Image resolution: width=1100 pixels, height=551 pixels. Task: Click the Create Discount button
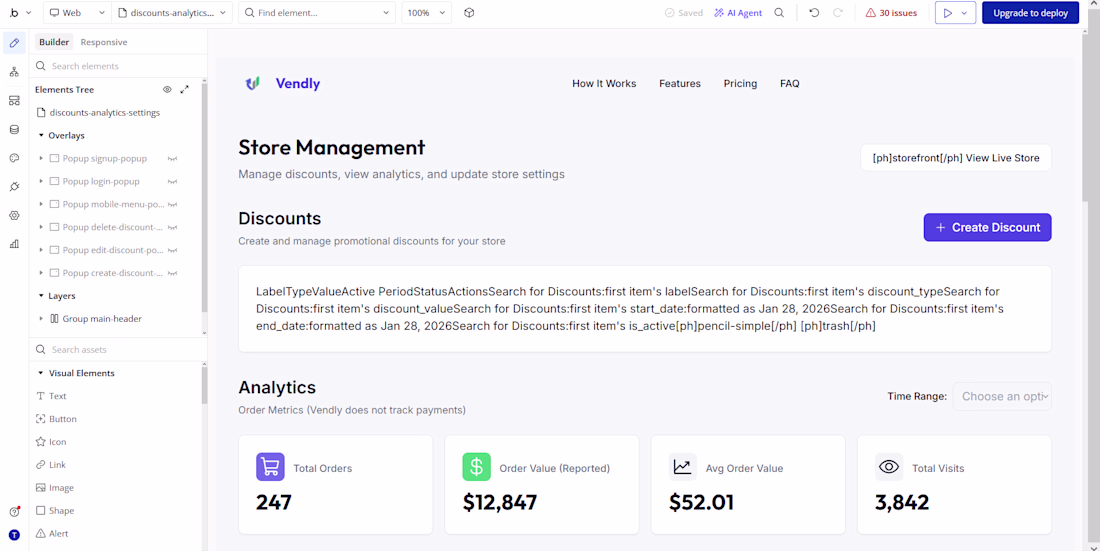[987, 227]
